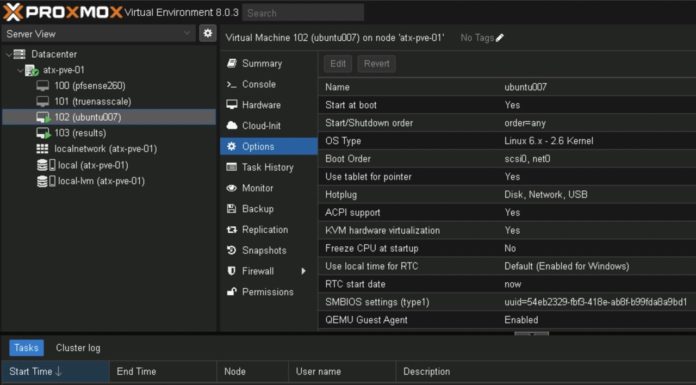Select 100 (pfsense260) in the tree

109,86
